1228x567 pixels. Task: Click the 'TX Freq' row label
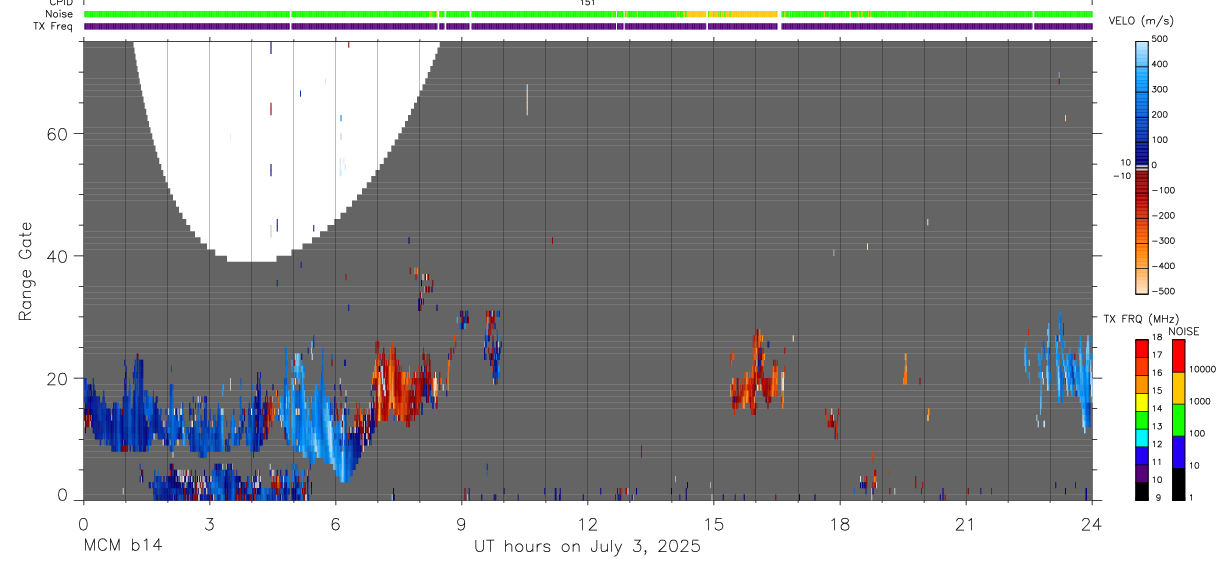coord(54,25)
